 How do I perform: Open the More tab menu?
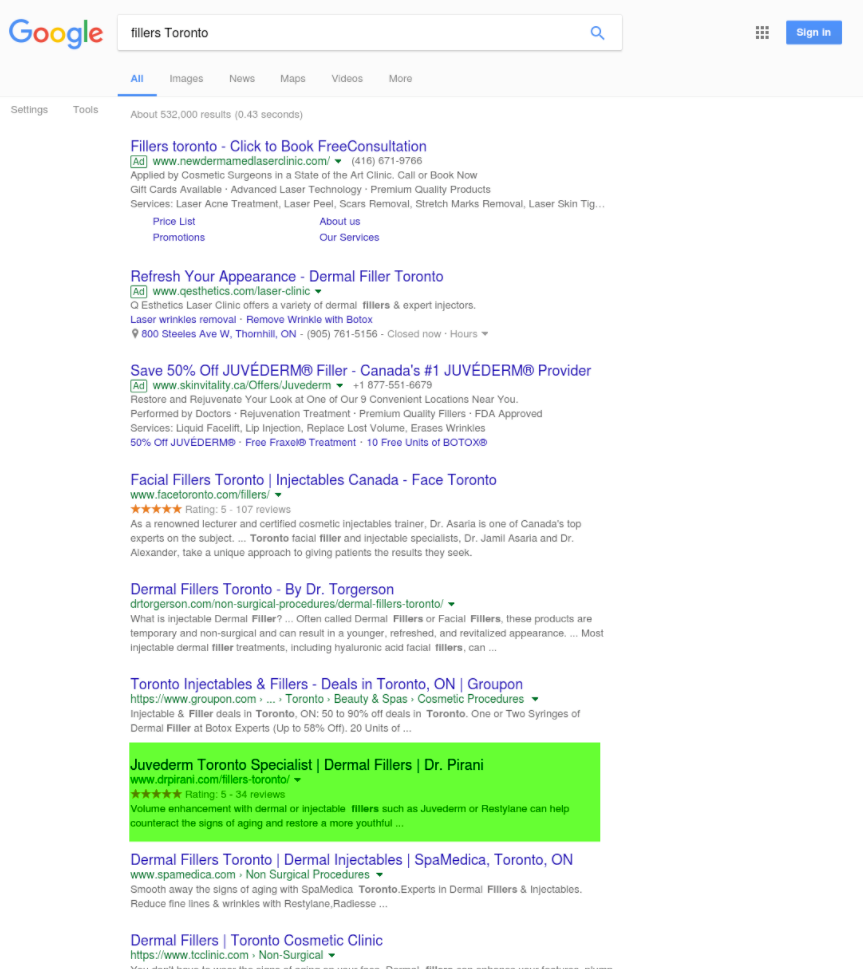pos(401,79)
